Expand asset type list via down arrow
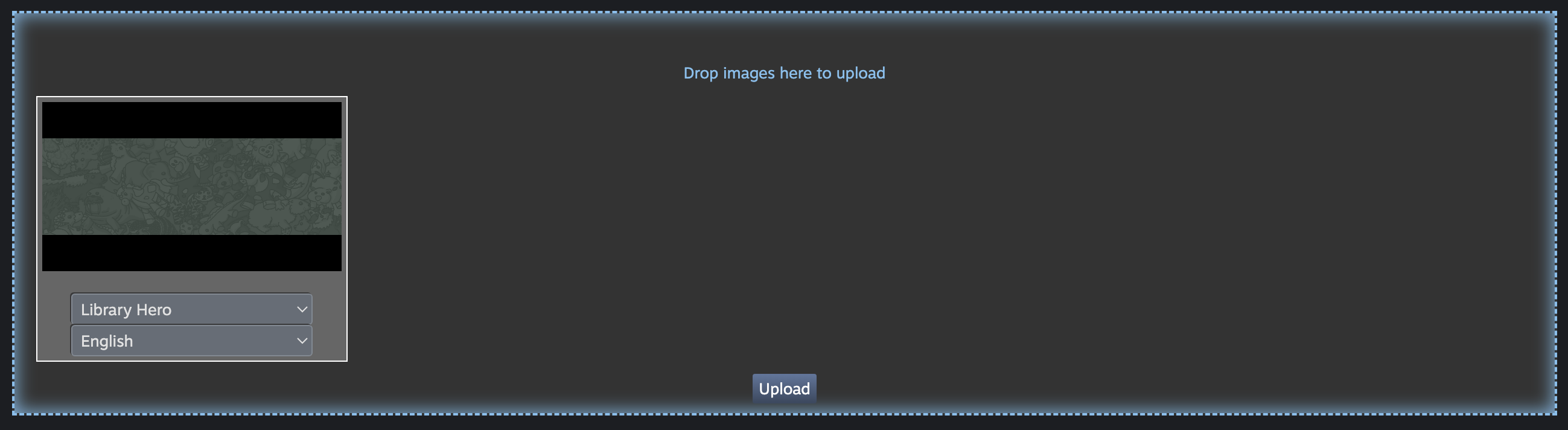 coord(301,309)
